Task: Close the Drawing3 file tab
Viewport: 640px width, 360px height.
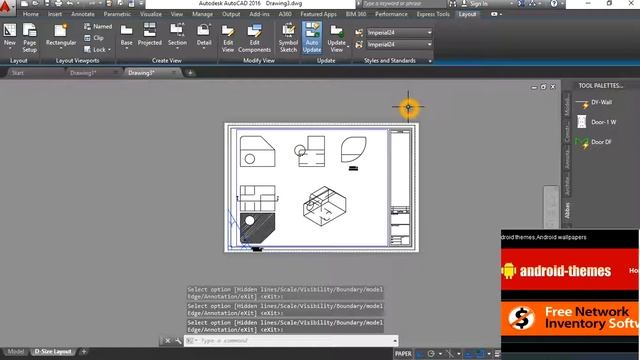Action: coord(174,73)
